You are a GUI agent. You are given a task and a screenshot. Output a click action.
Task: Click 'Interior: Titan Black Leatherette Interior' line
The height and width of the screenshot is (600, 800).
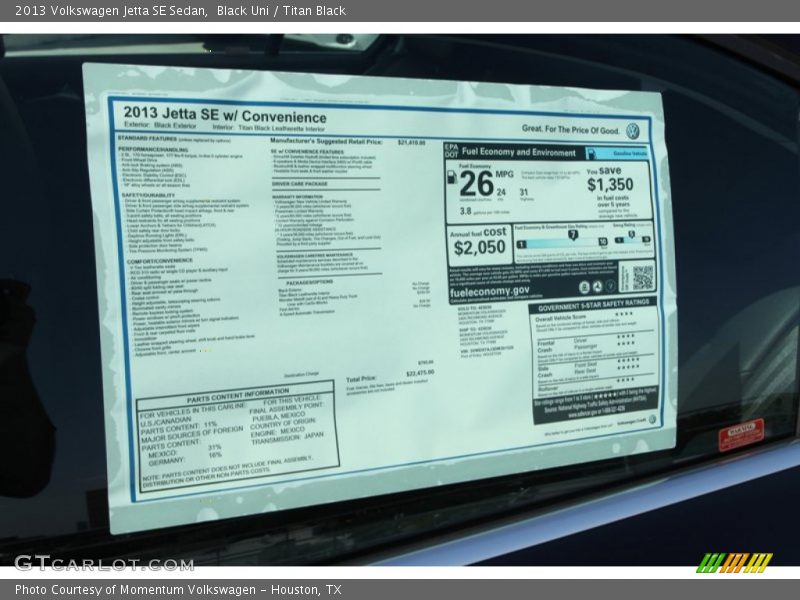tap(268, 128)
